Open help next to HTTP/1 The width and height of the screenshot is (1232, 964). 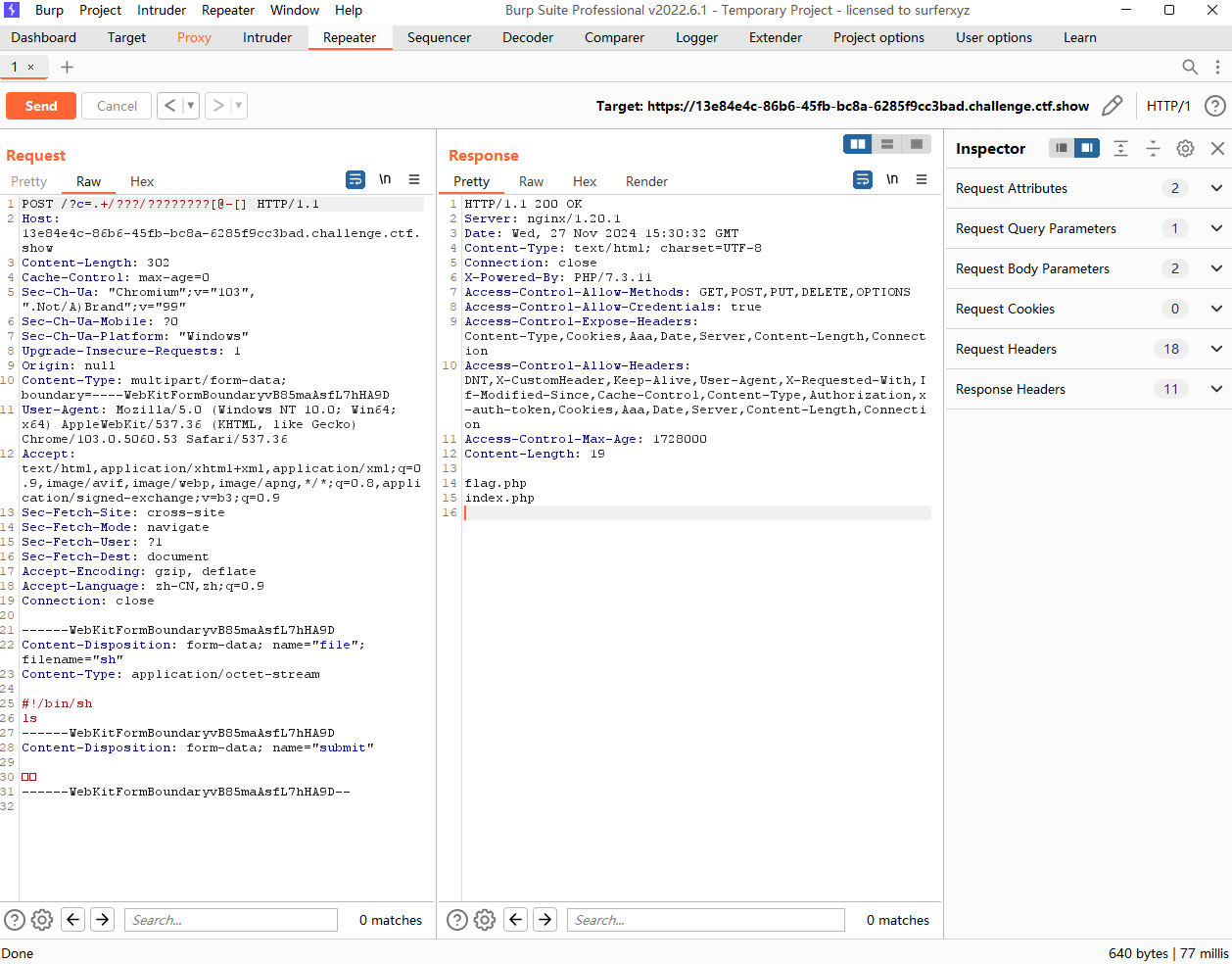(1215, 106)
